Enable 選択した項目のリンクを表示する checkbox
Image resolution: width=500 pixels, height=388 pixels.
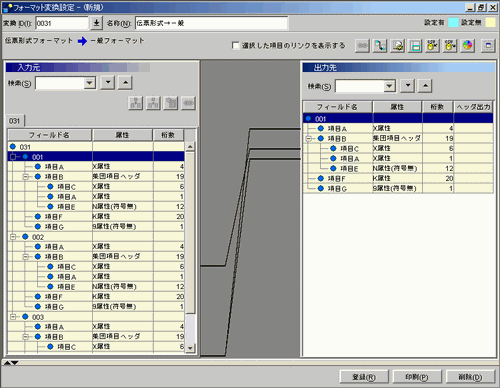[x=235, y=45]
